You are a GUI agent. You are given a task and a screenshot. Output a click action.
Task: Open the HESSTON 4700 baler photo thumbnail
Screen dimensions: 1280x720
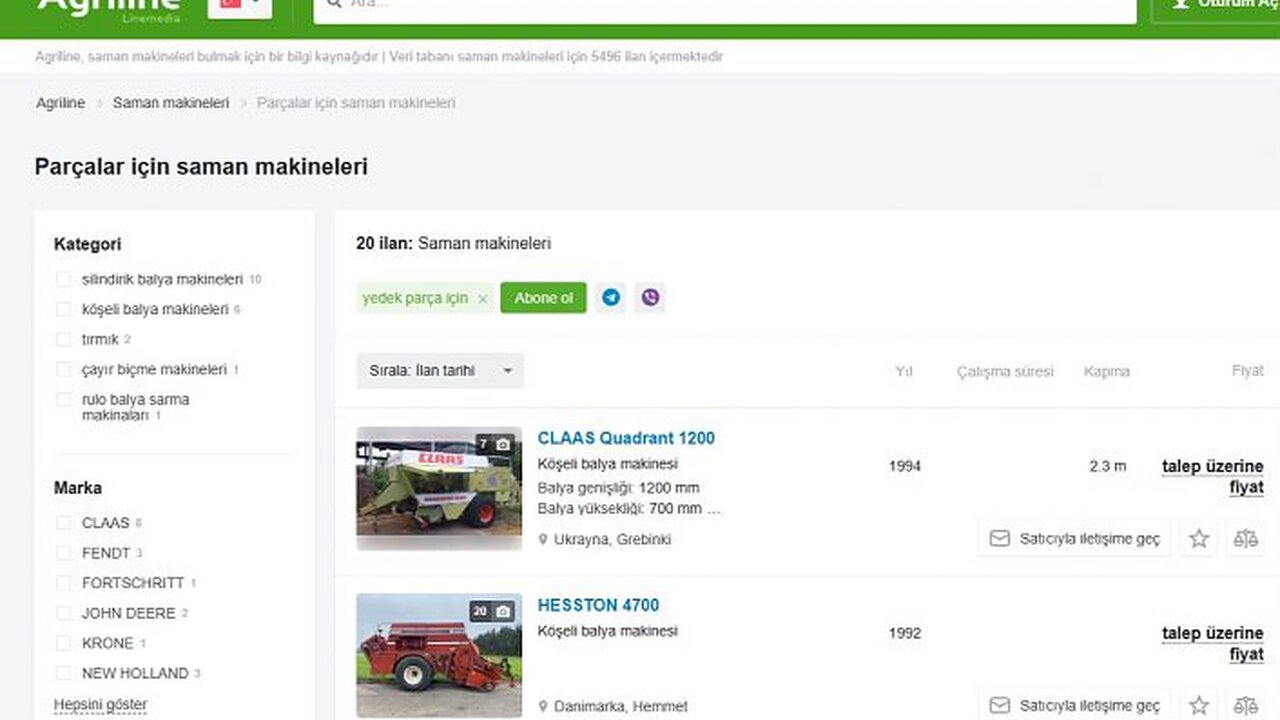[439, 655]
